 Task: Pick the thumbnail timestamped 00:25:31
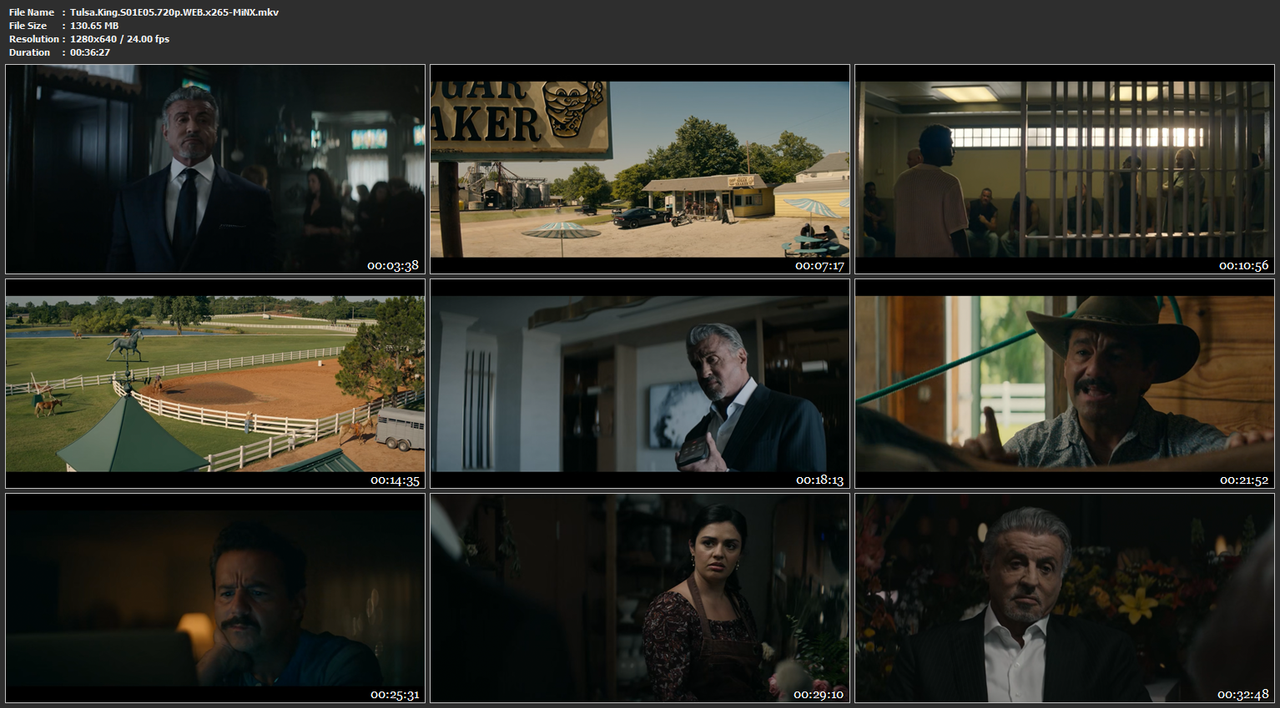[215, 597]
